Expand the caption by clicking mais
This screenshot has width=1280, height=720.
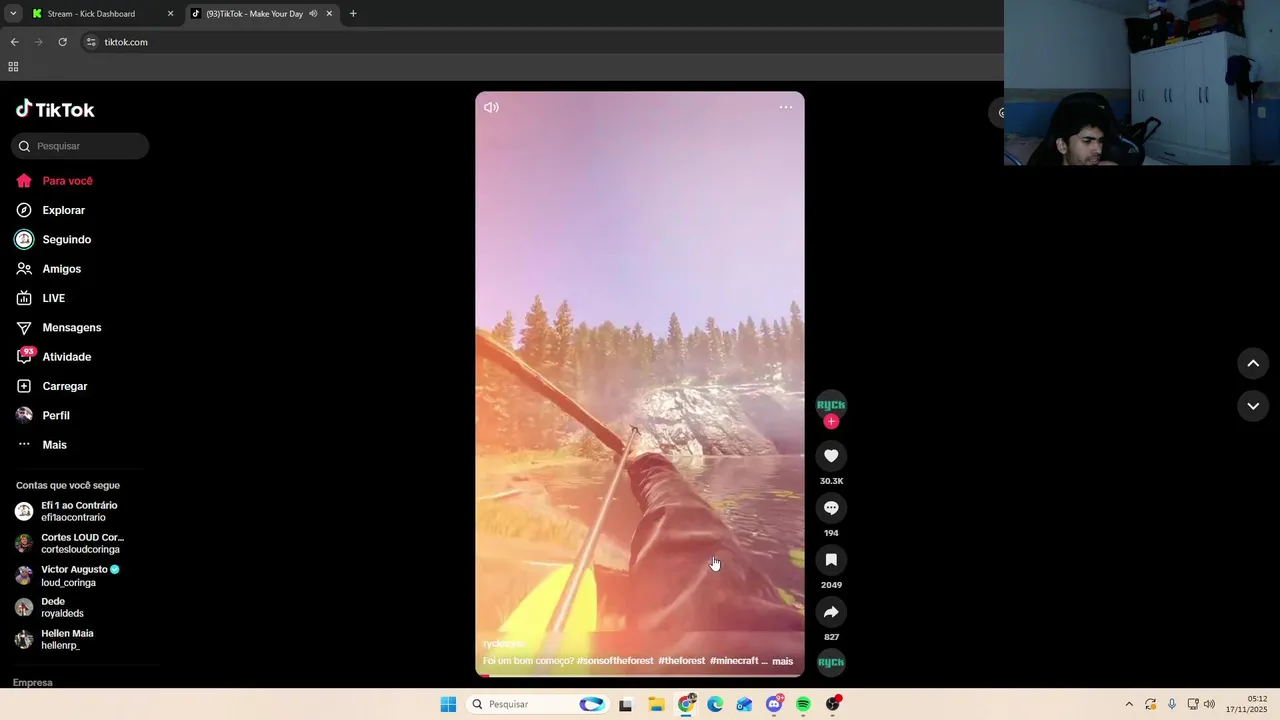782,661
